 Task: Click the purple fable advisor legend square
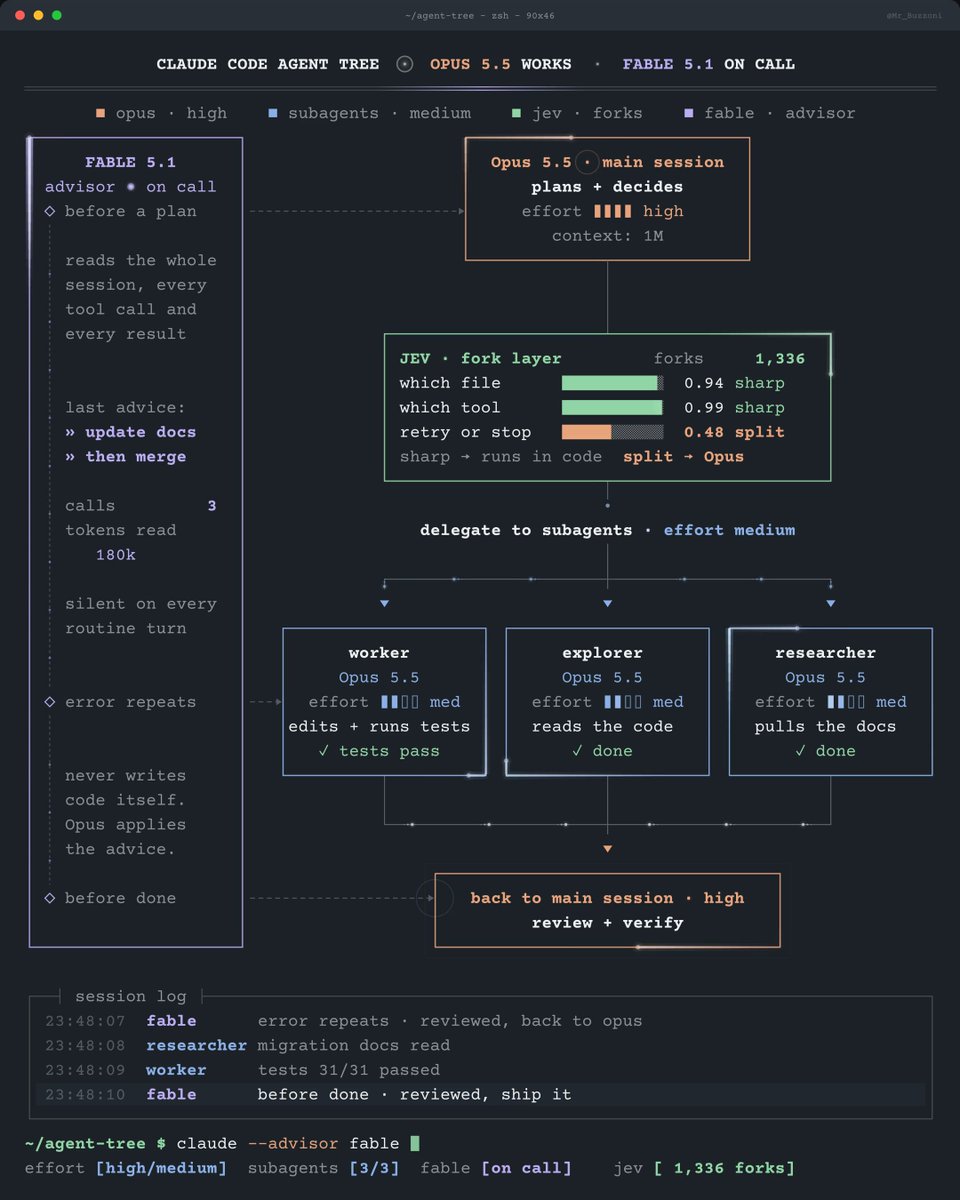(x=688, y=113)
